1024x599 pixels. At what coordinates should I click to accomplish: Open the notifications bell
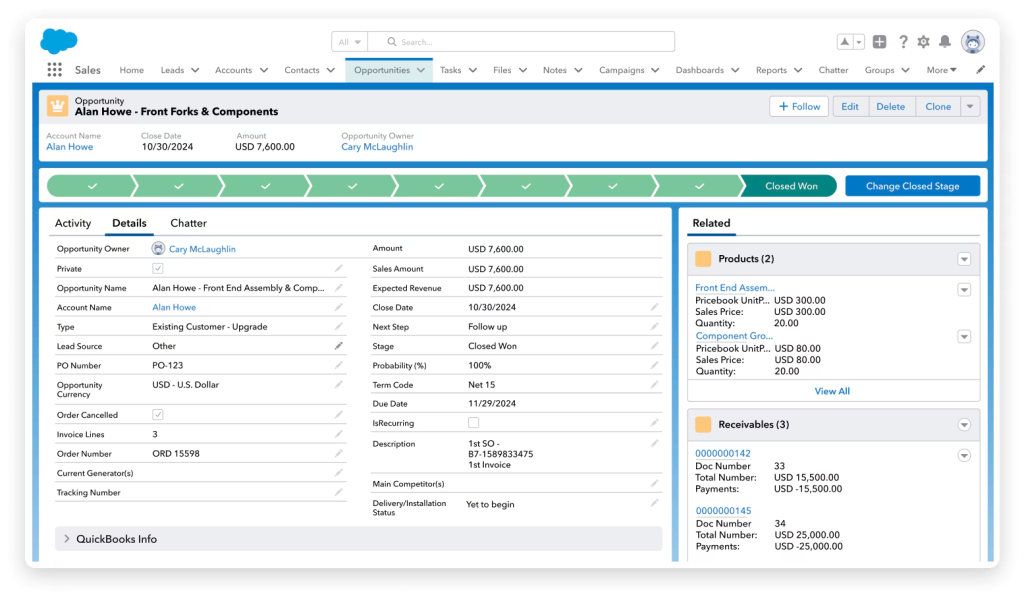(945, 42)
